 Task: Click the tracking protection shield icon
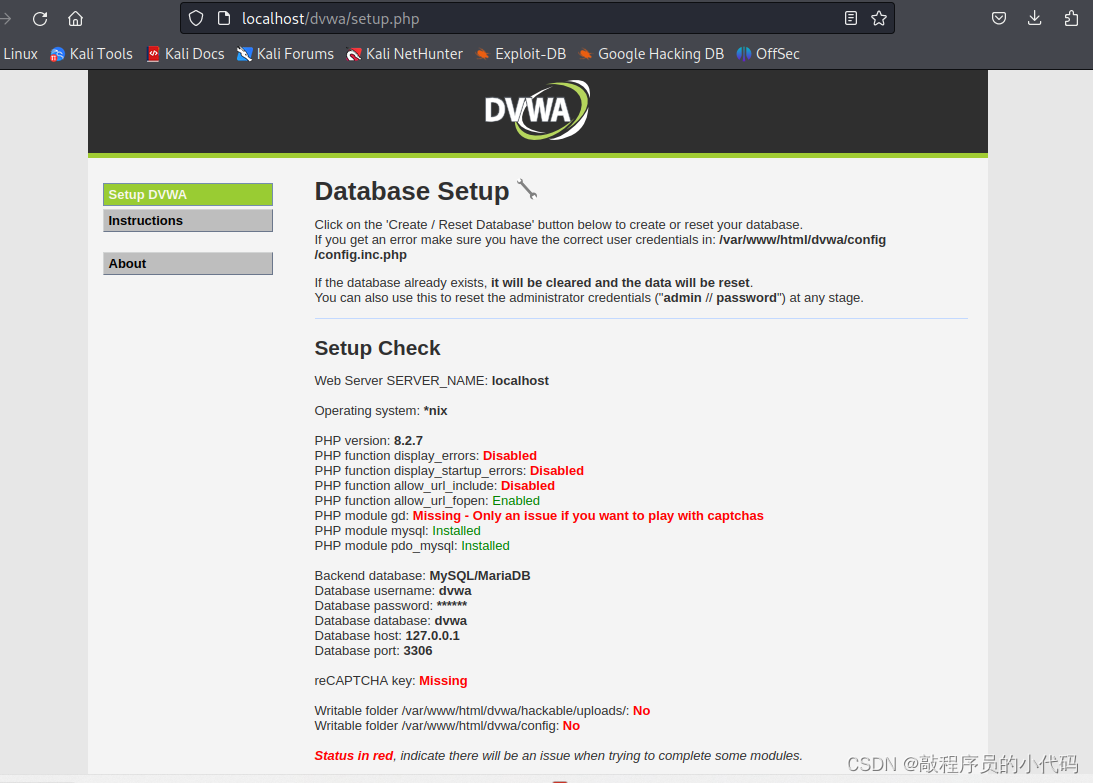pyautogui.click(x=196, y=18)
